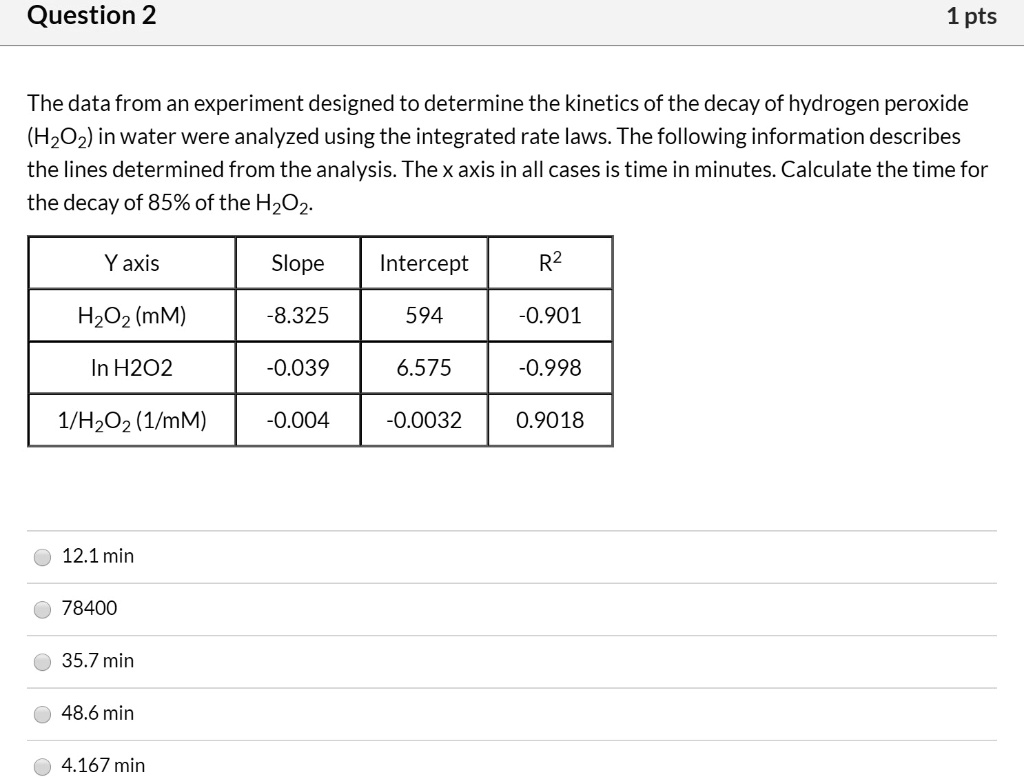
Task: Select the 78400 answer radio button
Action: (42, 609)
